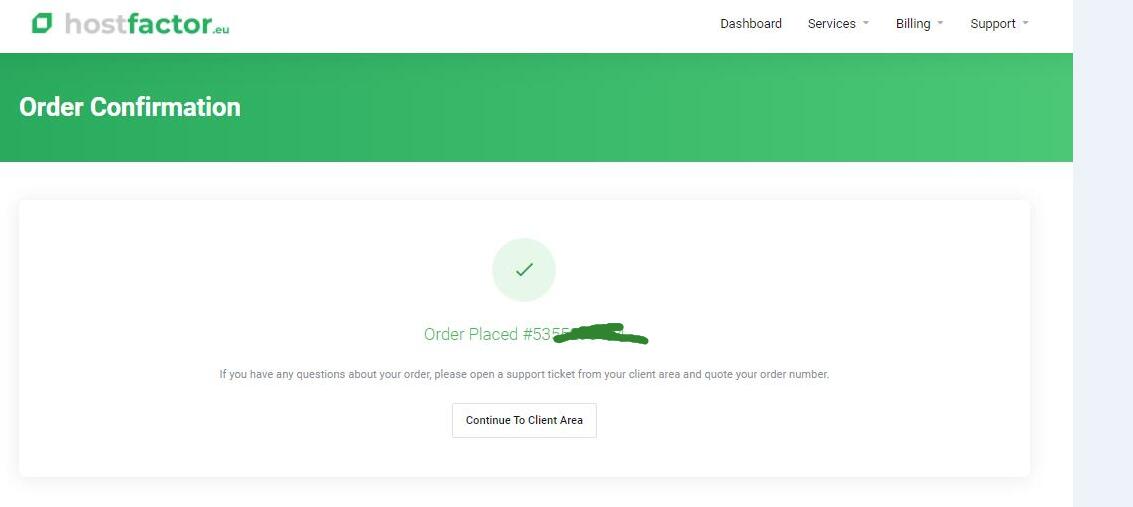Viewport: 1133px width, 507px height.
Task: Click Continue To Client Area button
Action: [524, 420]
